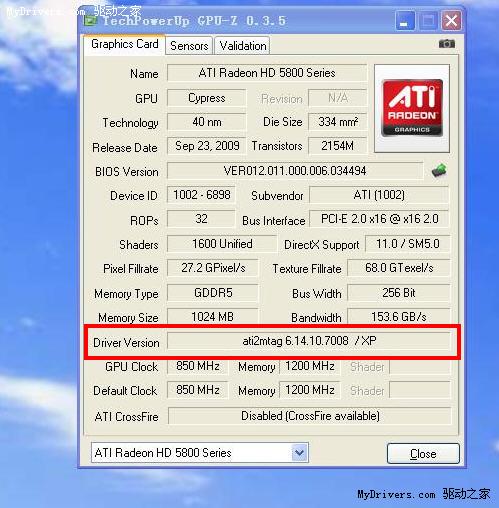This screenshot has width=499, height=508.
Task: Click the Name field ATI Radeon HD 5800 Series
Action: tap(267, 73)
